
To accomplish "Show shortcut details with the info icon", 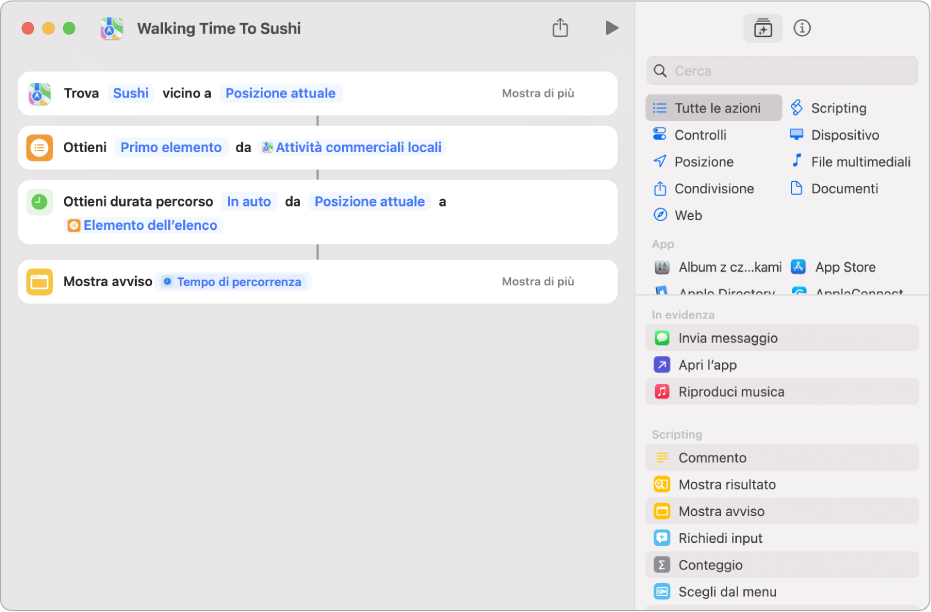I will [802, 28].
